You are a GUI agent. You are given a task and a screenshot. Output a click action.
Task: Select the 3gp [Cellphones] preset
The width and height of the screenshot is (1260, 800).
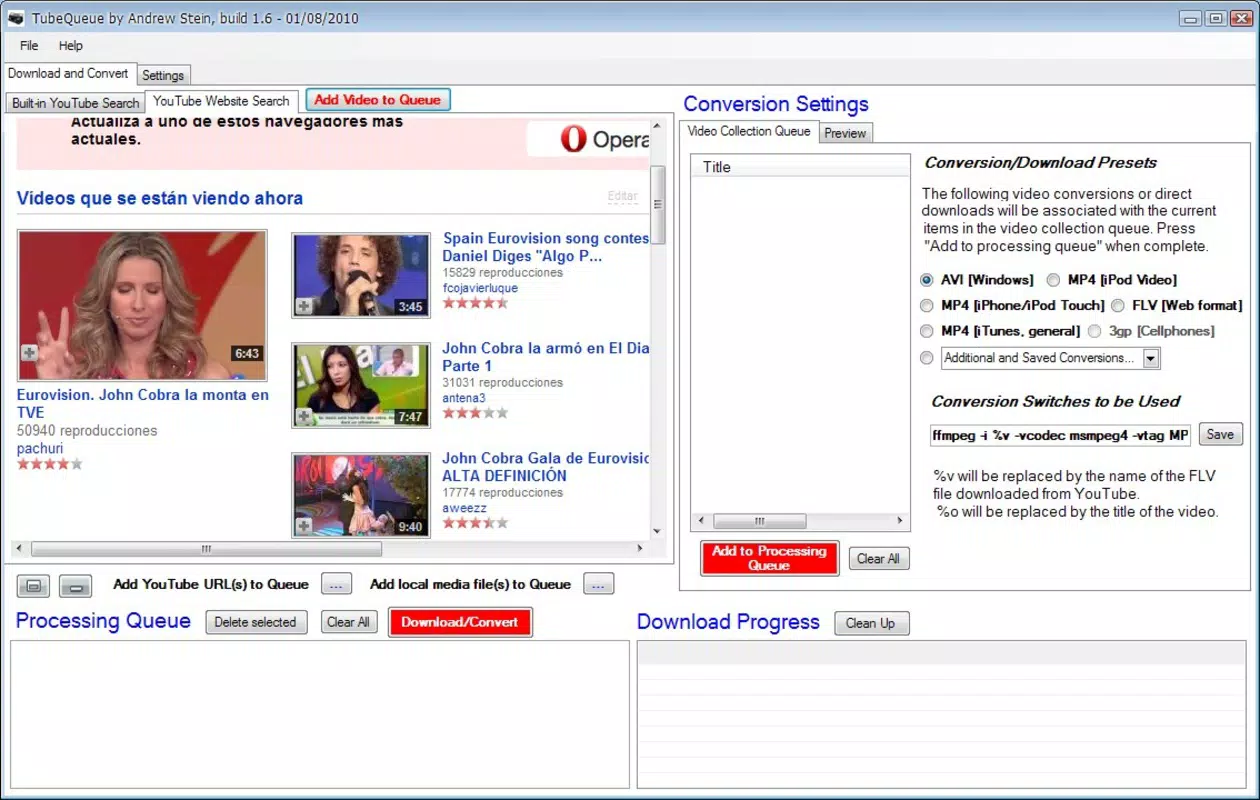point(1095,331)
